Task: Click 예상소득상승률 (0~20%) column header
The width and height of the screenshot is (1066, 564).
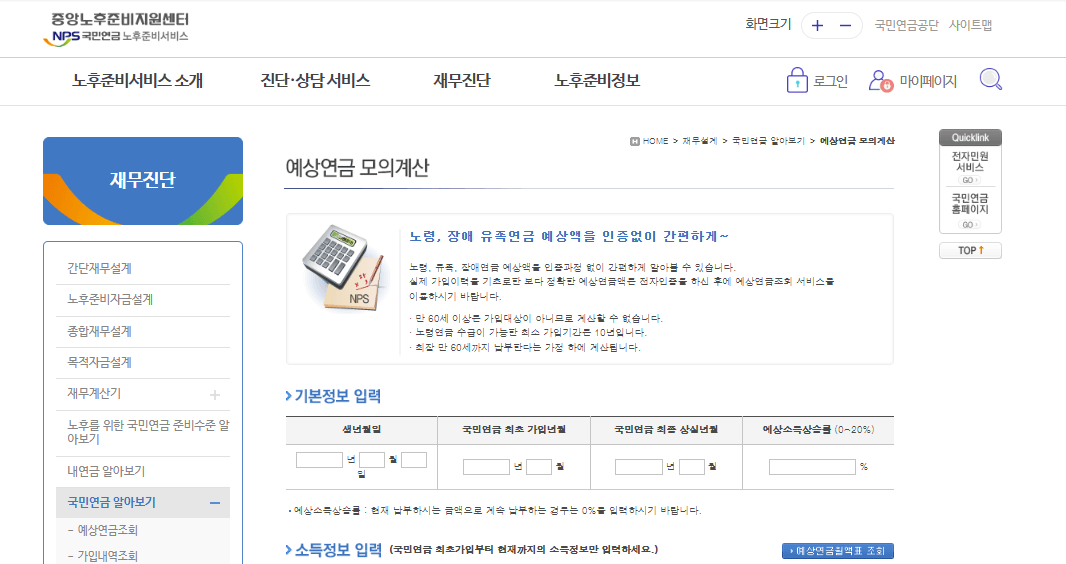Action: pos(818,429)
